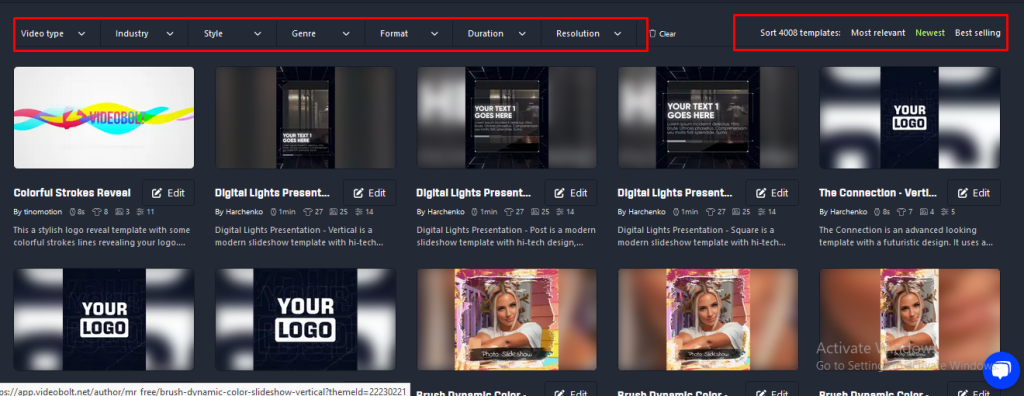Edit the Digital Lights Presentation Square template

tap(773, 193)
